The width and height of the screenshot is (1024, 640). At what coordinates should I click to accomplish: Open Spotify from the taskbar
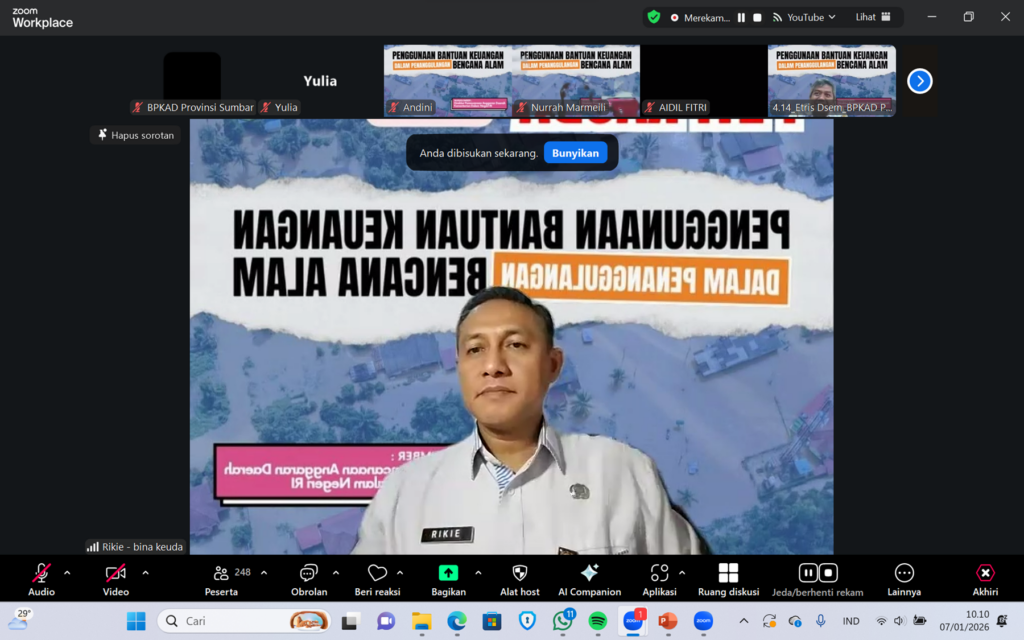click(598, 621)
